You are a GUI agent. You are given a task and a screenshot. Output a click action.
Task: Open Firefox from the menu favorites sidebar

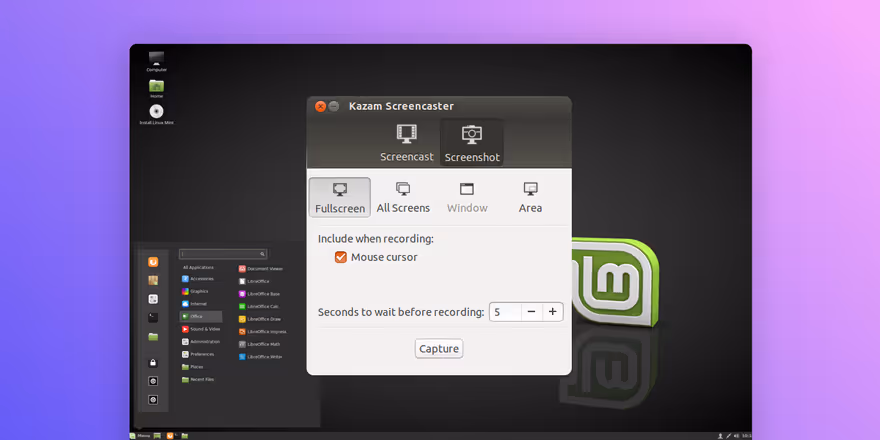coord(153,262)
